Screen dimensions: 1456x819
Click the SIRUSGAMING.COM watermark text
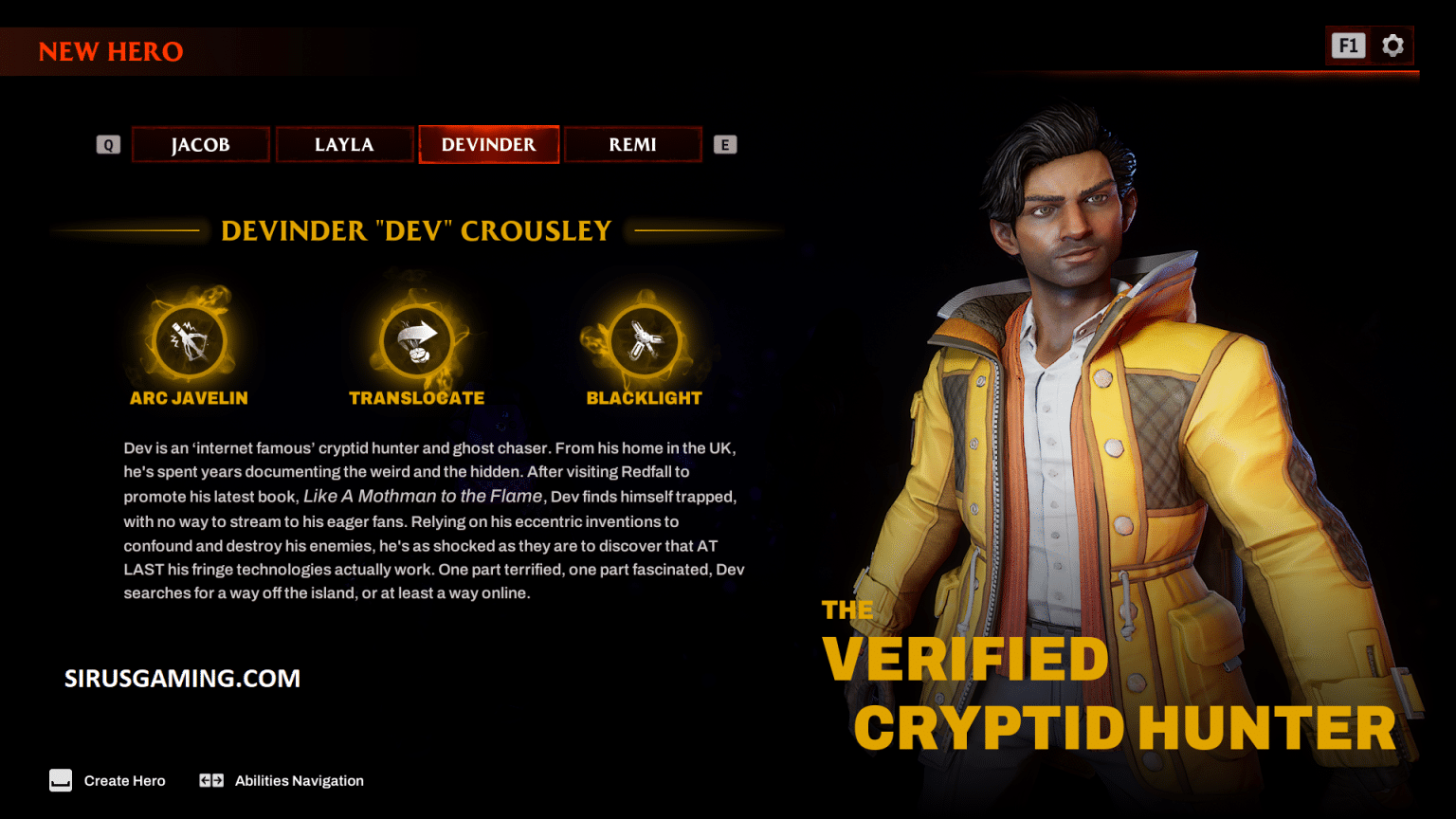pos(182,679)
